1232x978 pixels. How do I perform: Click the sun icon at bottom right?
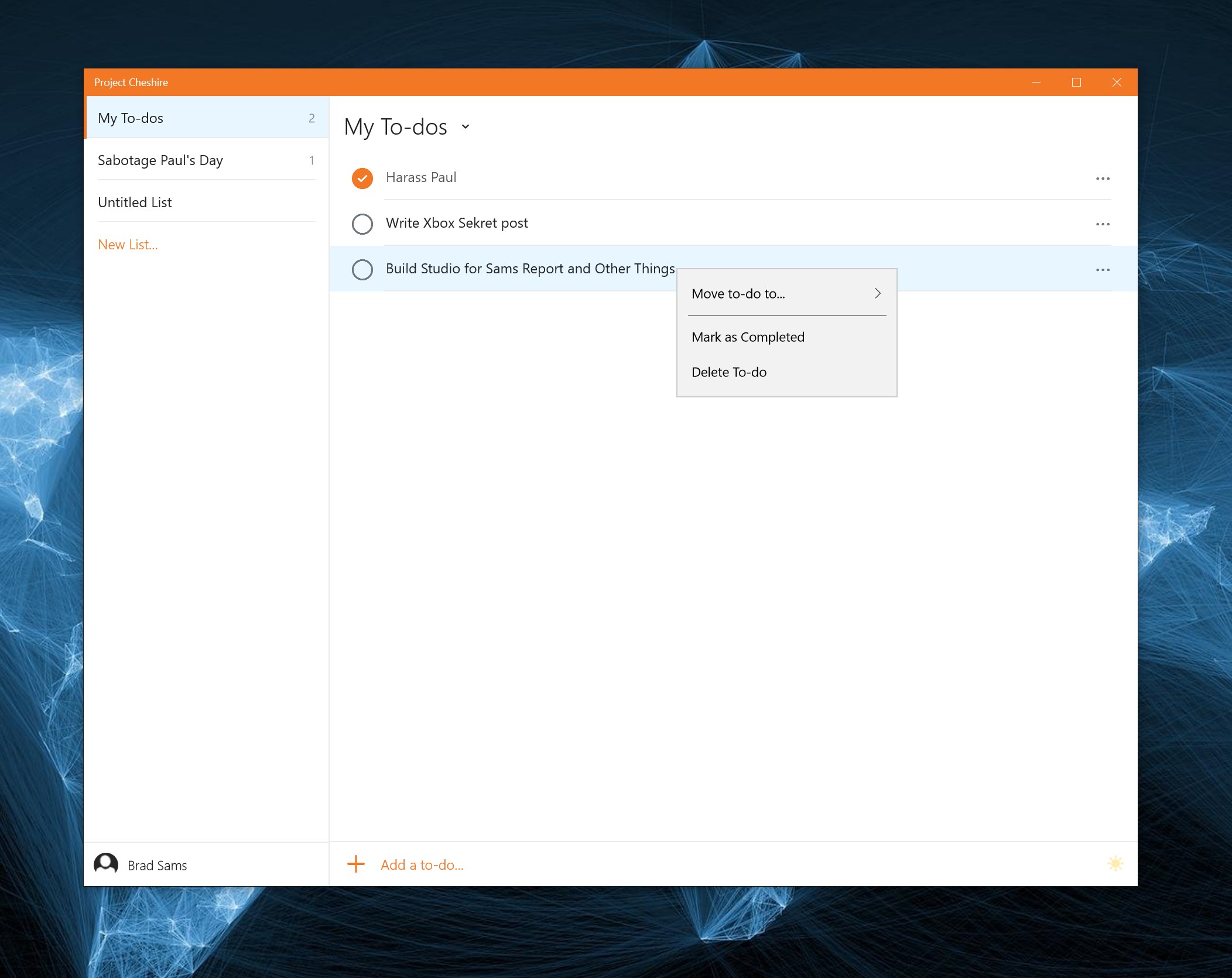pos(1115,864)
